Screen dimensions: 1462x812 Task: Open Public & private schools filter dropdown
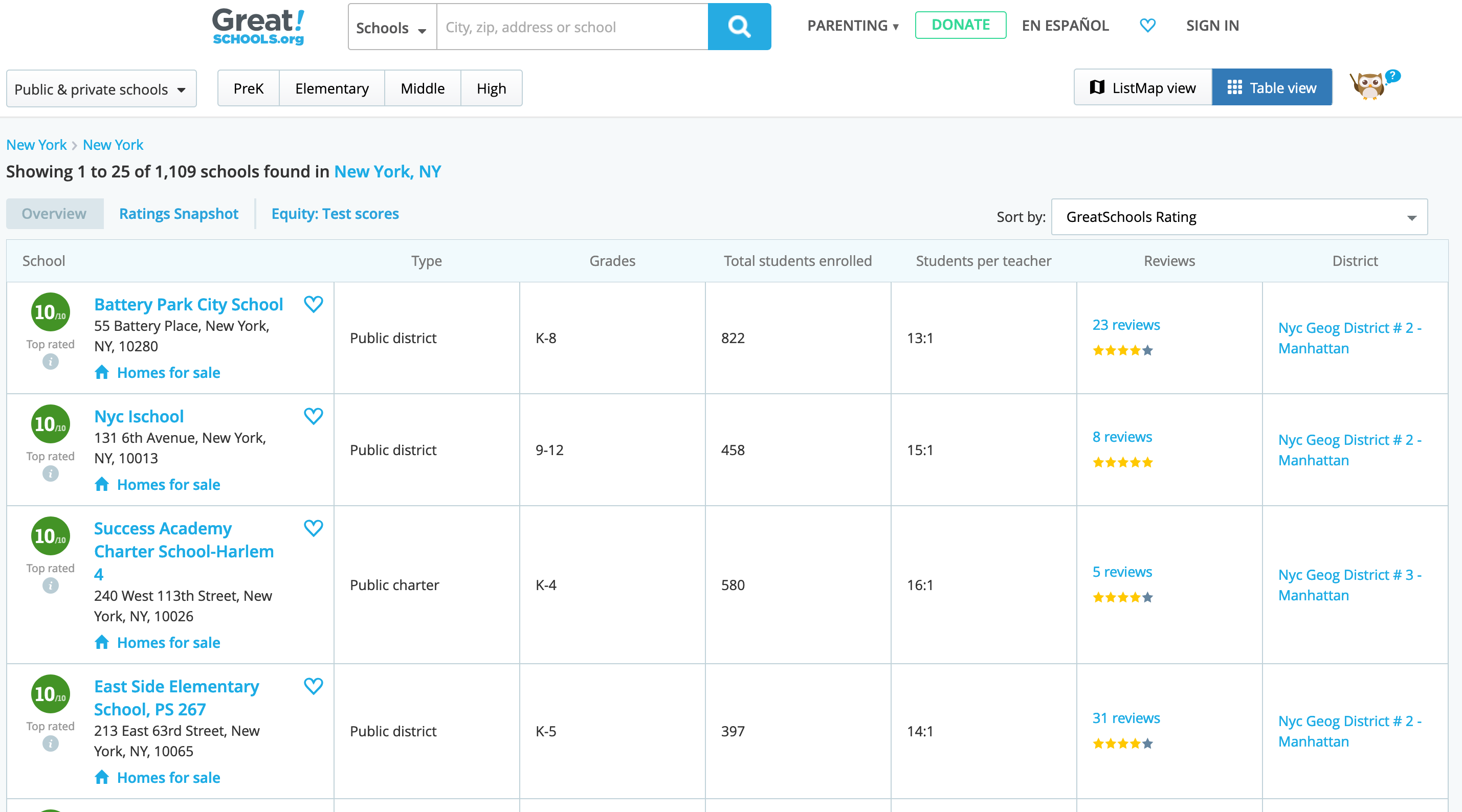point(101,88)
